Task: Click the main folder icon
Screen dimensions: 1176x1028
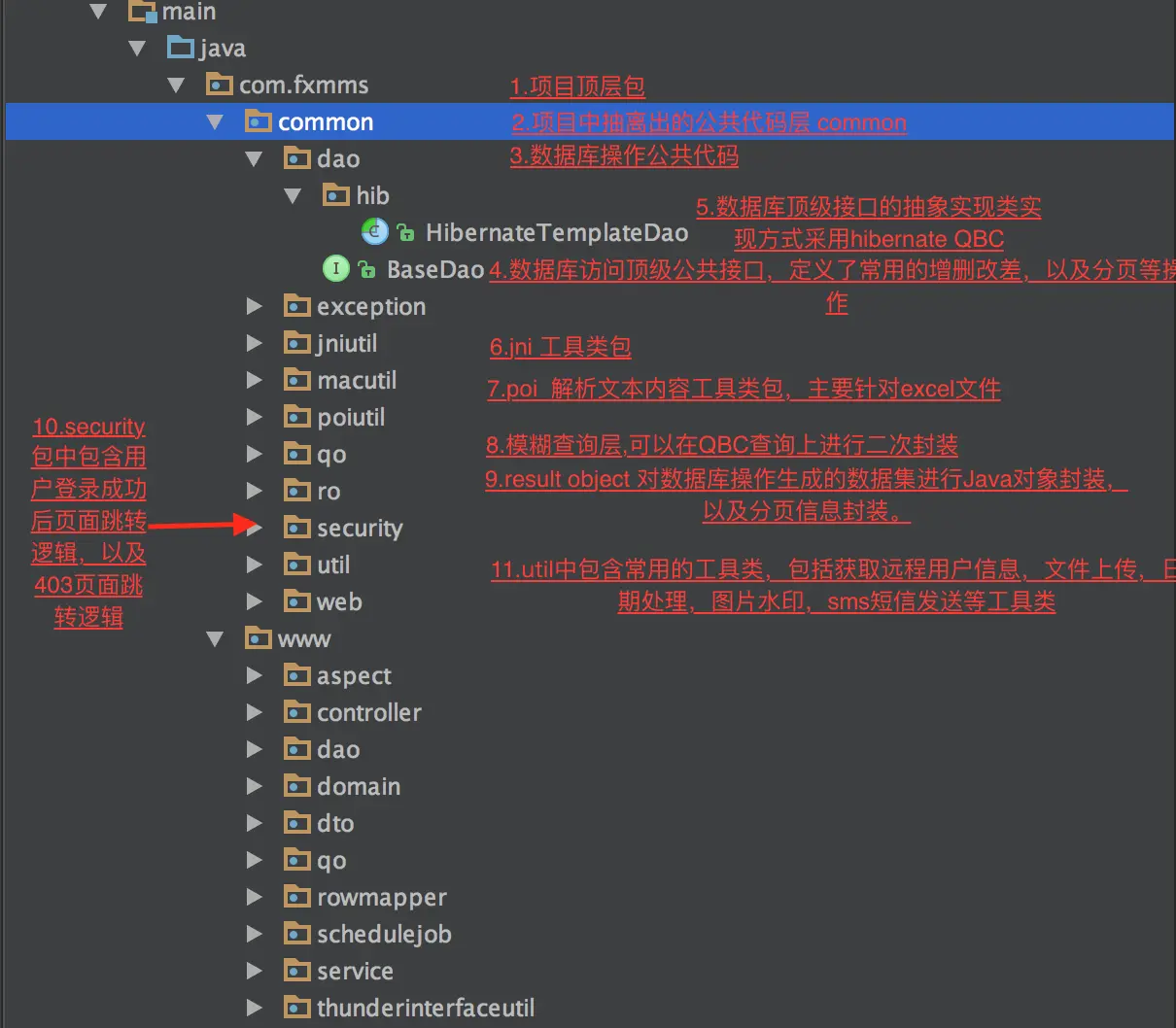Action: click(143, 11)
